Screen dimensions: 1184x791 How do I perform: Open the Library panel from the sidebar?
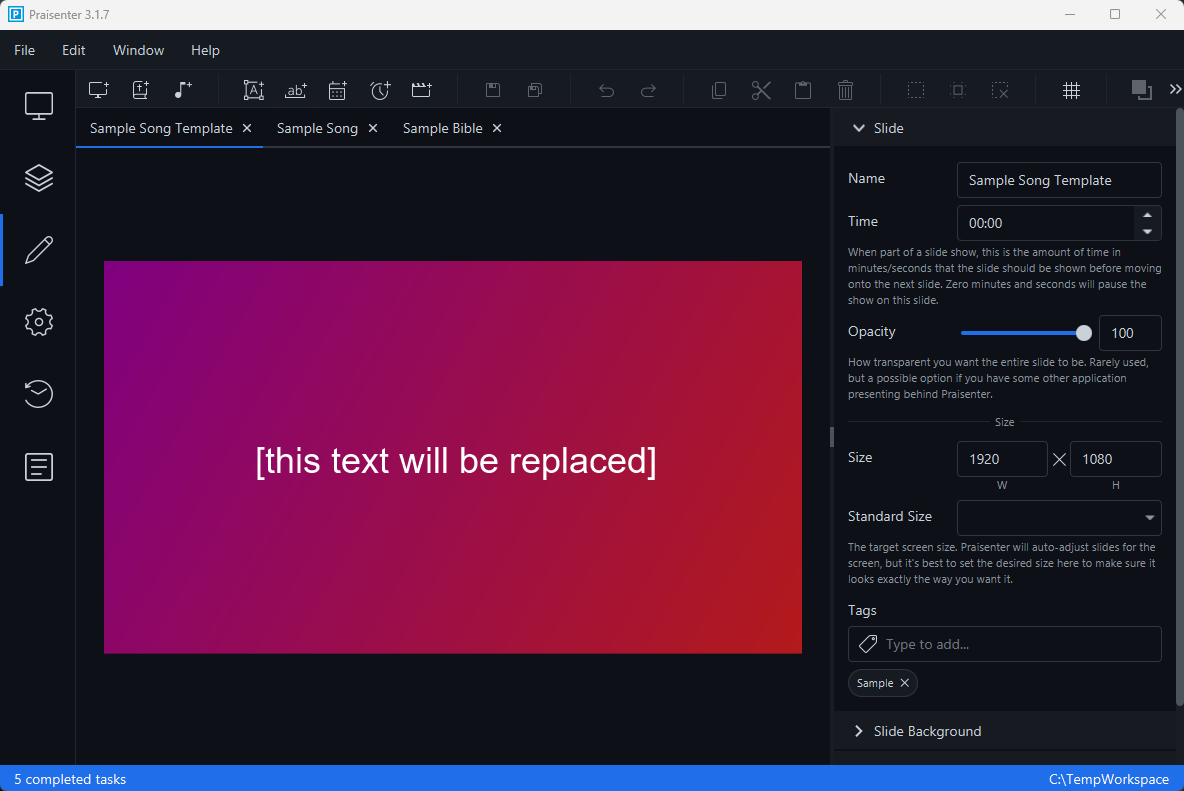[x=38, y=177]
